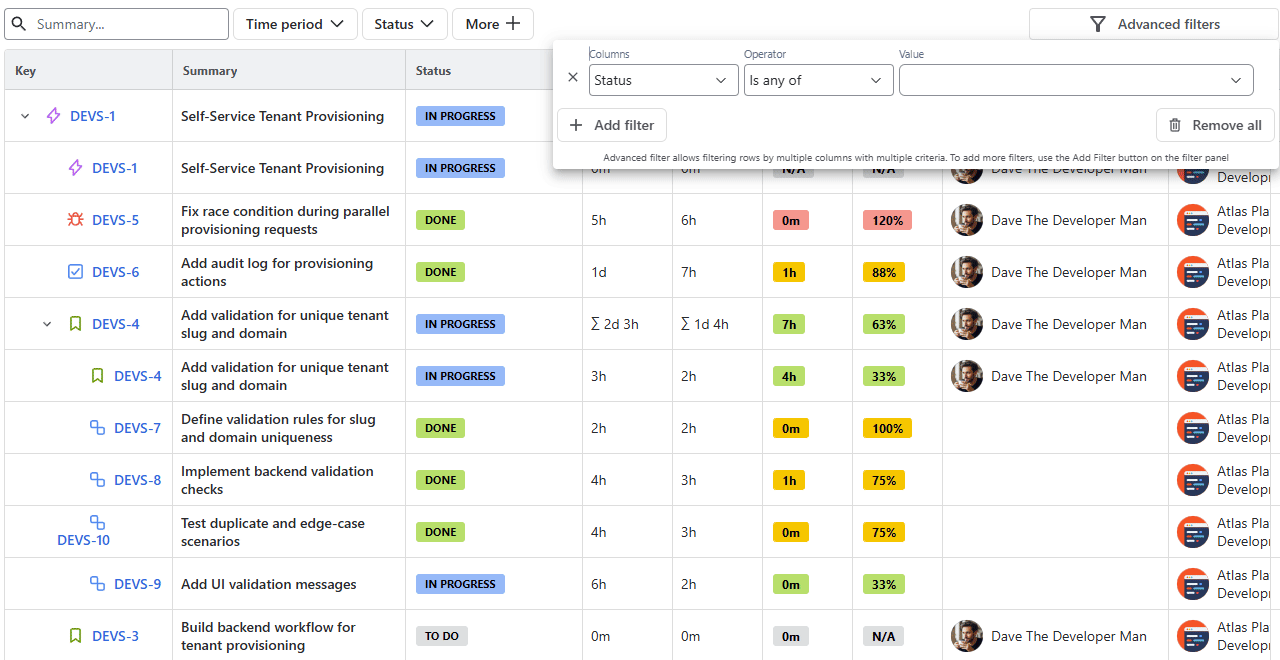Open the Columns dropdown showing Status
1280x660 pixels.
point(663,80)
